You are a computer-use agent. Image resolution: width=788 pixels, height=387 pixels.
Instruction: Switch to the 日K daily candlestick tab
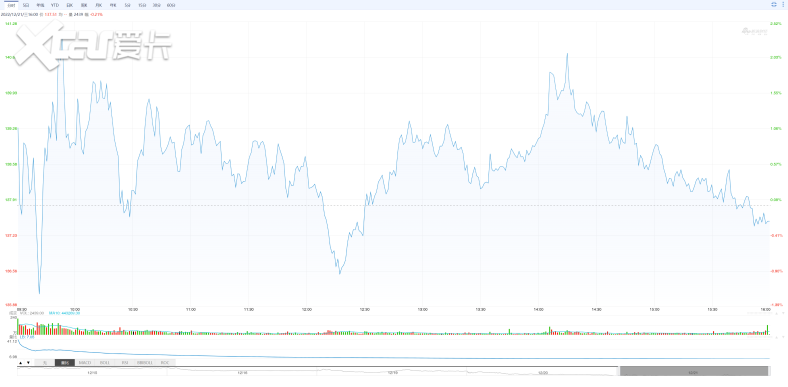tap(69, 5)
